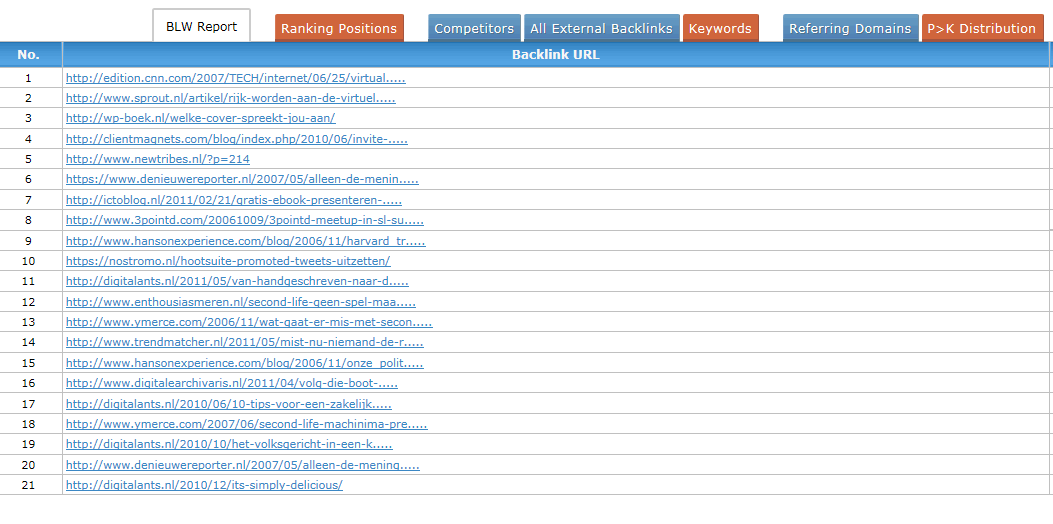The width and height of the screenshot is (1053, 524).
Task: Open the trendmatcher.nl mist-nu-niemand link
Action: point(244,342)
